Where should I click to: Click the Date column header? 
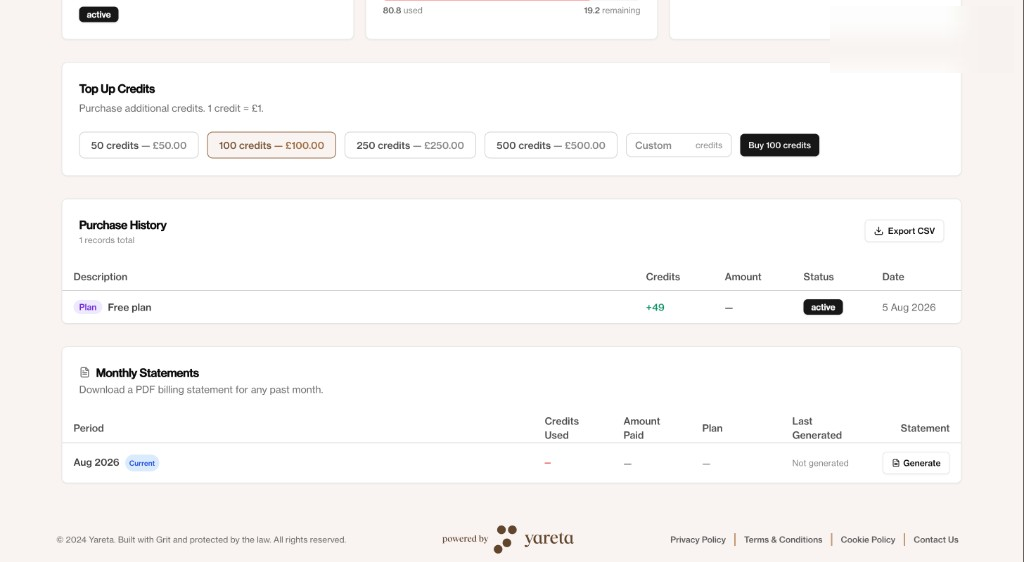pyautogui.click(x=893, y=277)
